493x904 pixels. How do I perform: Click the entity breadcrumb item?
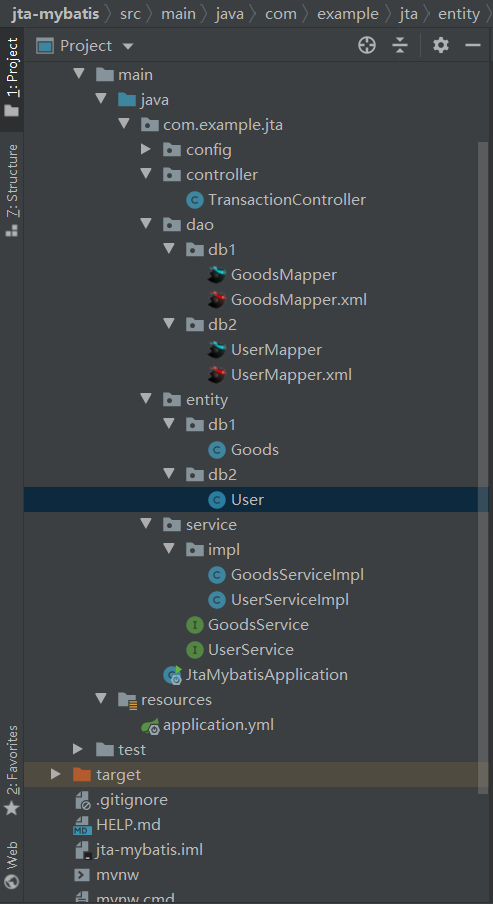point(459,14)
